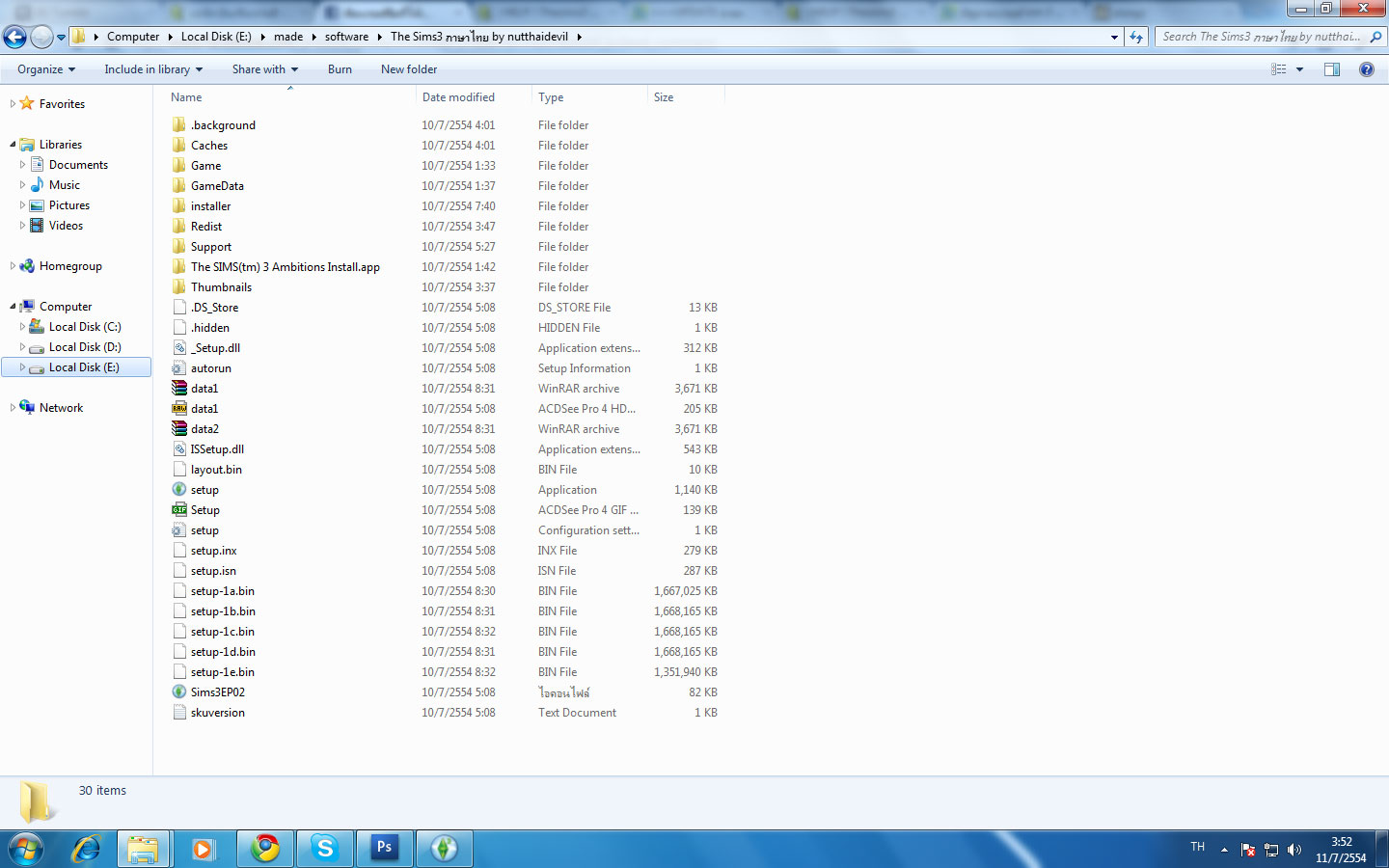This screenshot has height=868, width=1389.
Task: Select Local Disk (D:) in navigation pane
Action: tap(85, 347)
